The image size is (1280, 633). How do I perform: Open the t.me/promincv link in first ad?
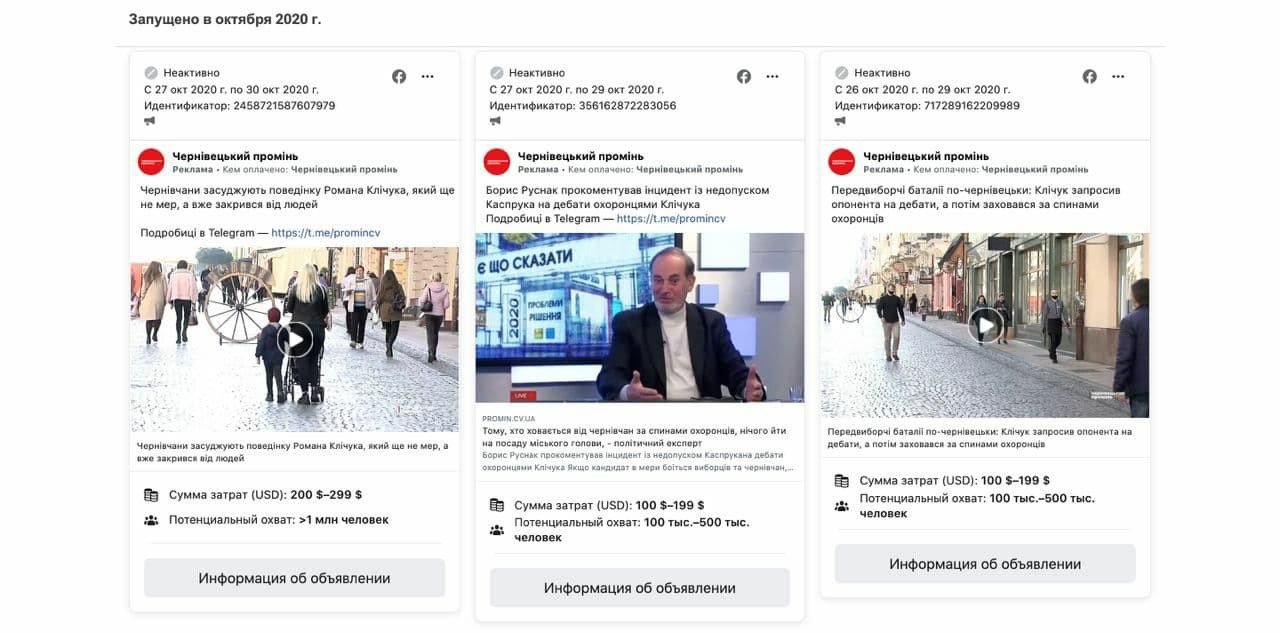tap(326, 233)
